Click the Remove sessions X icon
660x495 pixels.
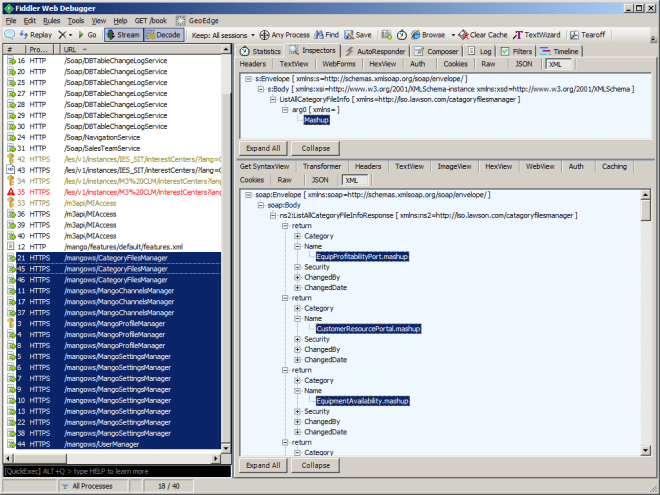click(62, 34)
